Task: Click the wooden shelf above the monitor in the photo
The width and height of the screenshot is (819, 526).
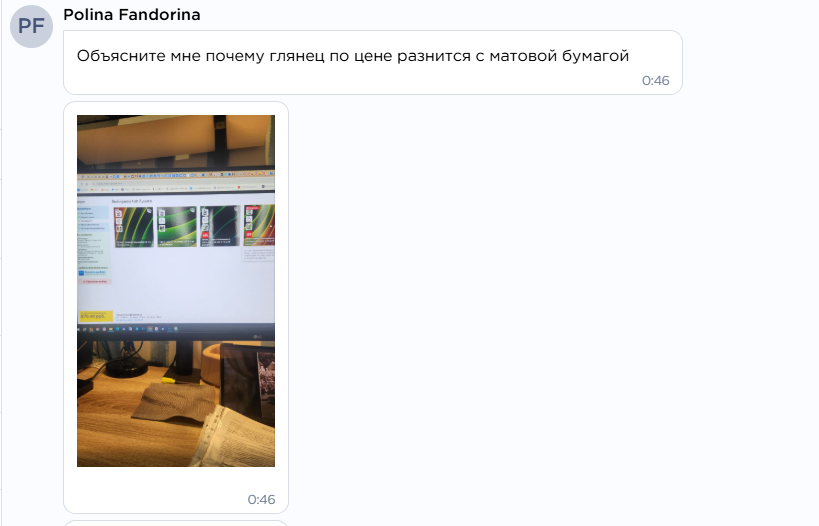Action: coord(176,139)
